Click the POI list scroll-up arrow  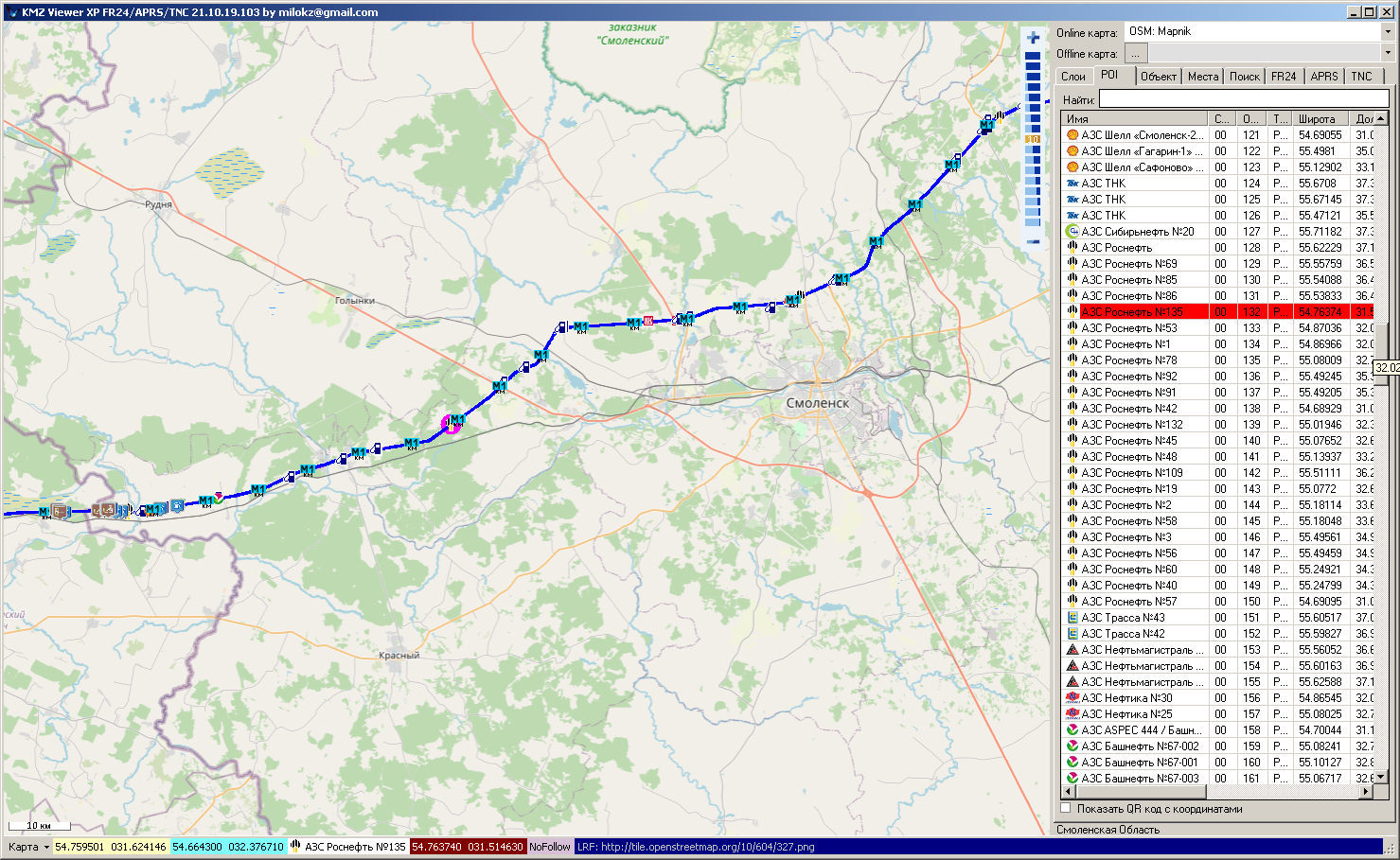point(1381,119)
